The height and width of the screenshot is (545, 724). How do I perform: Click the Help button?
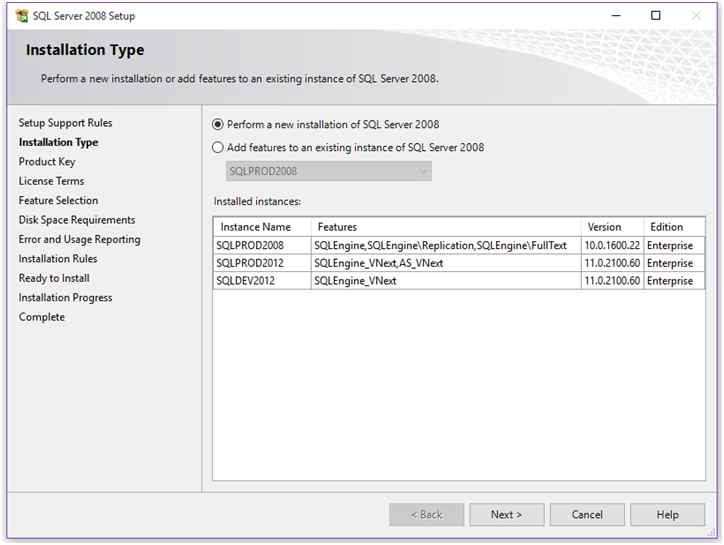tap(667, 515)
